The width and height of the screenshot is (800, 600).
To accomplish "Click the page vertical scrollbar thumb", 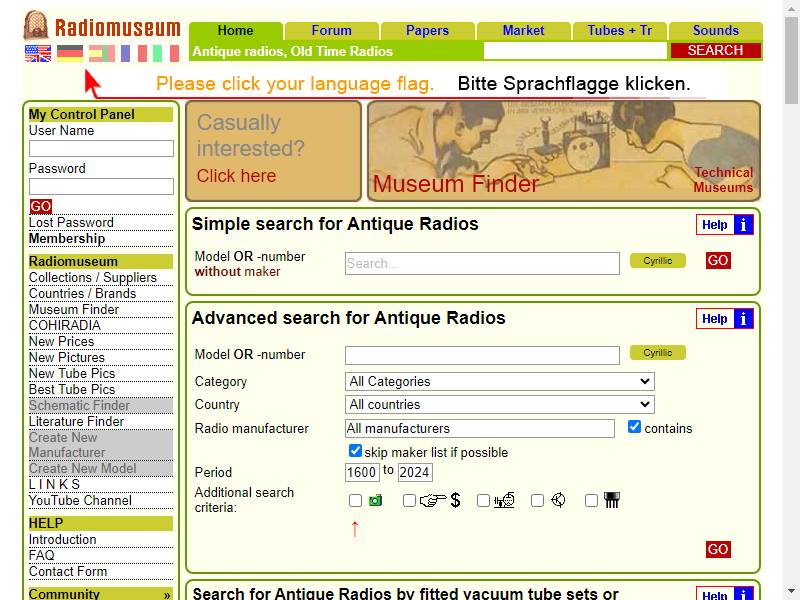I will 791,60.
